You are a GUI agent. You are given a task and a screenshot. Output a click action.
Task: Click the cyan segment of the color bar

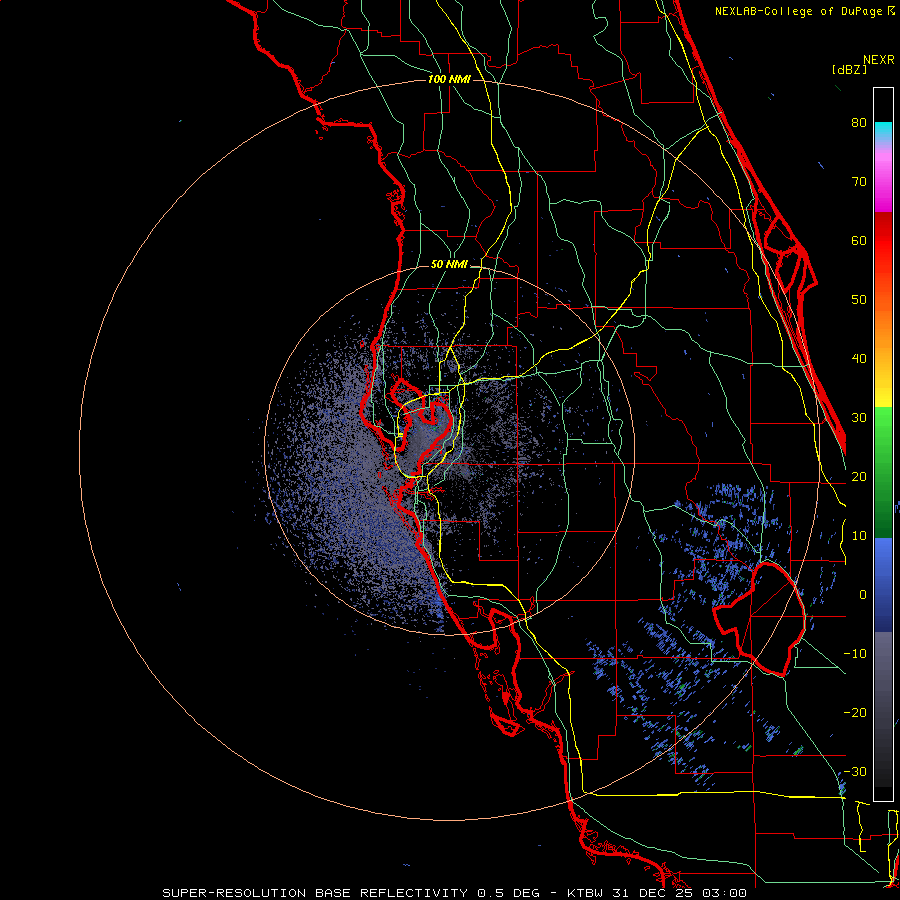(883, 131)
